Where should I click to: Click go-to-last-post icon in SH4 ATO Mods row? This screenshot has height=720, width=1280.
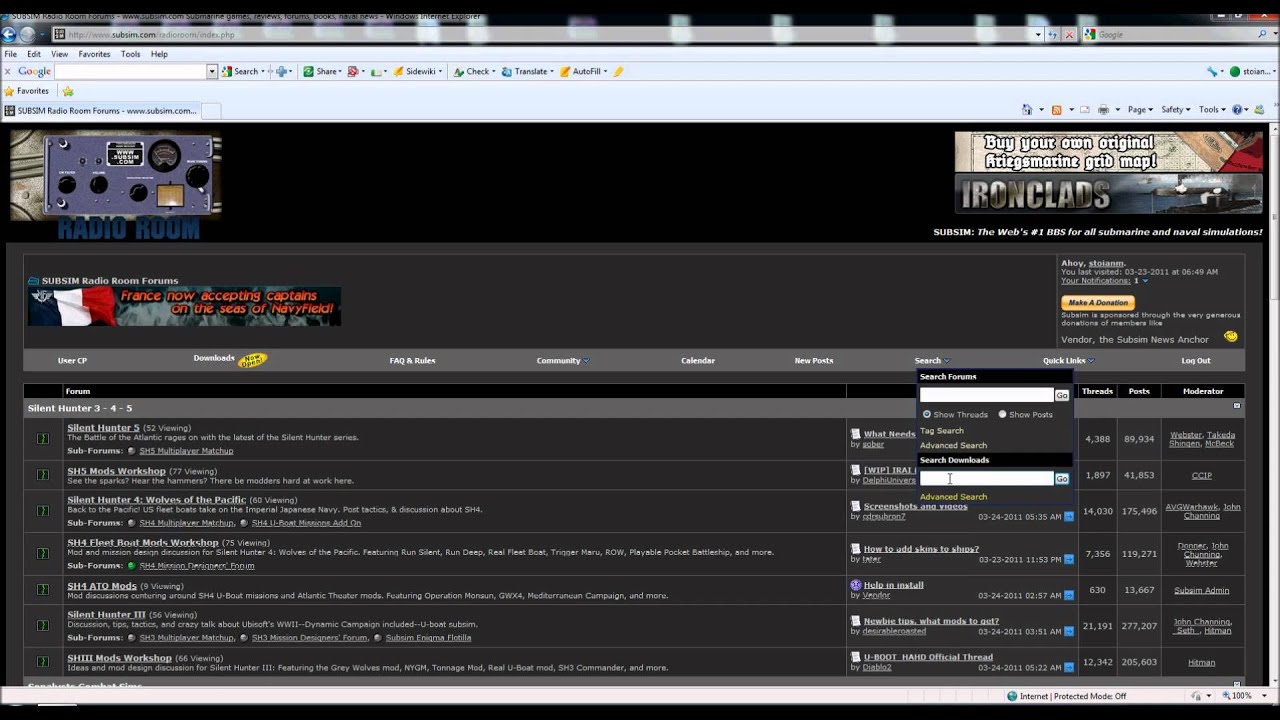coord(1068,595)
